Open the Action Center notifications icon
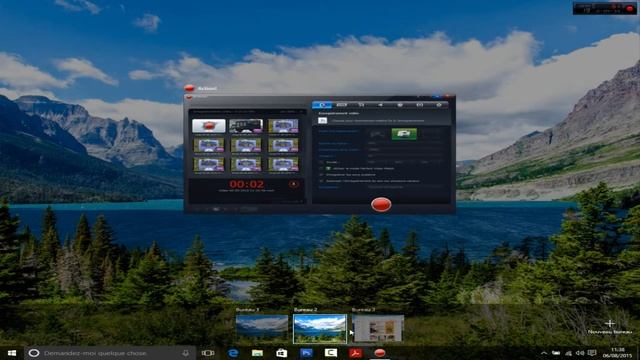 pyautogui.click(x=592, y=353)
